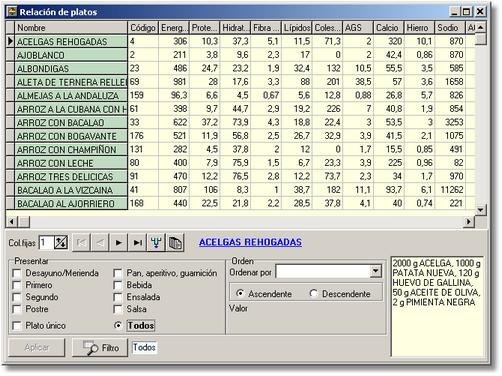Click the disabled Aplicar button
This screenshot has width=502, height=376.
(x=37, y=348)
